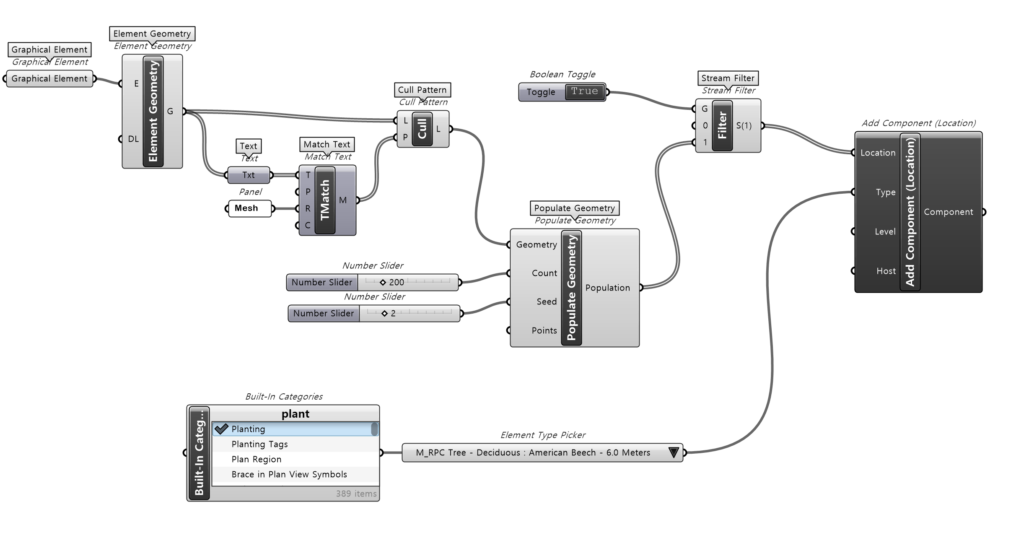Viewport: 1024px width, 543px height.
Task: Open the M_RPC Tree type combo box
Action: (x=531, y=452)
